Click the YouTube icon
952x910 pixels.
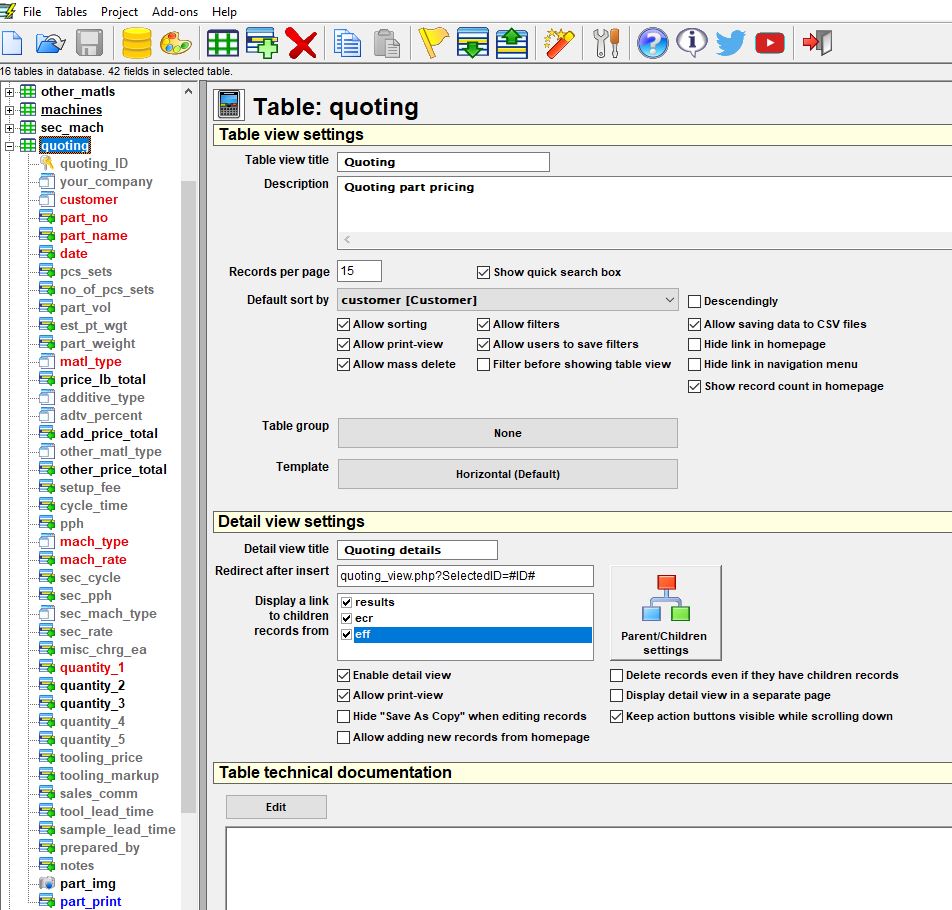[x=770, y=43]
